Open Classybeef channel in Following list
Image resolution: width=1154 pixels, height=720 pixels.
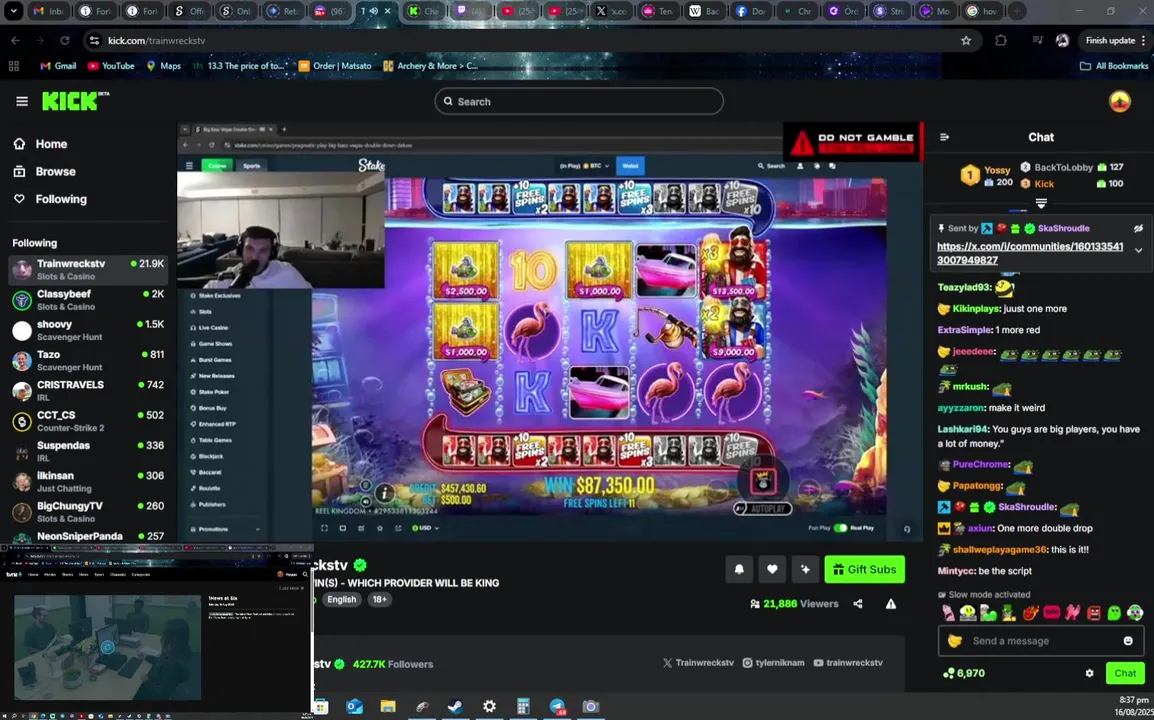pos(88,300)
